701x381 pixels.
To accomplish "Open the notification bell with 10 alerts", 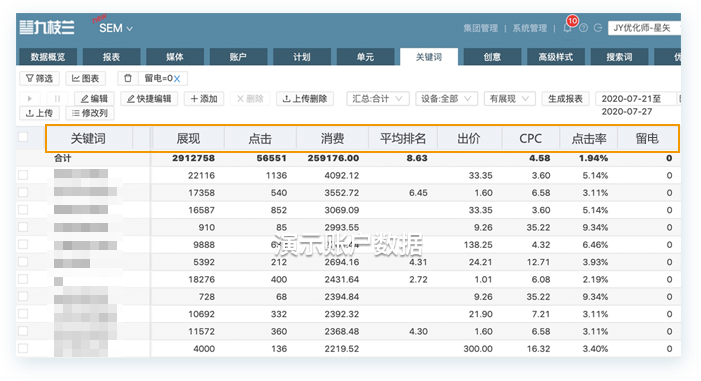I will [x=568, y=28].
